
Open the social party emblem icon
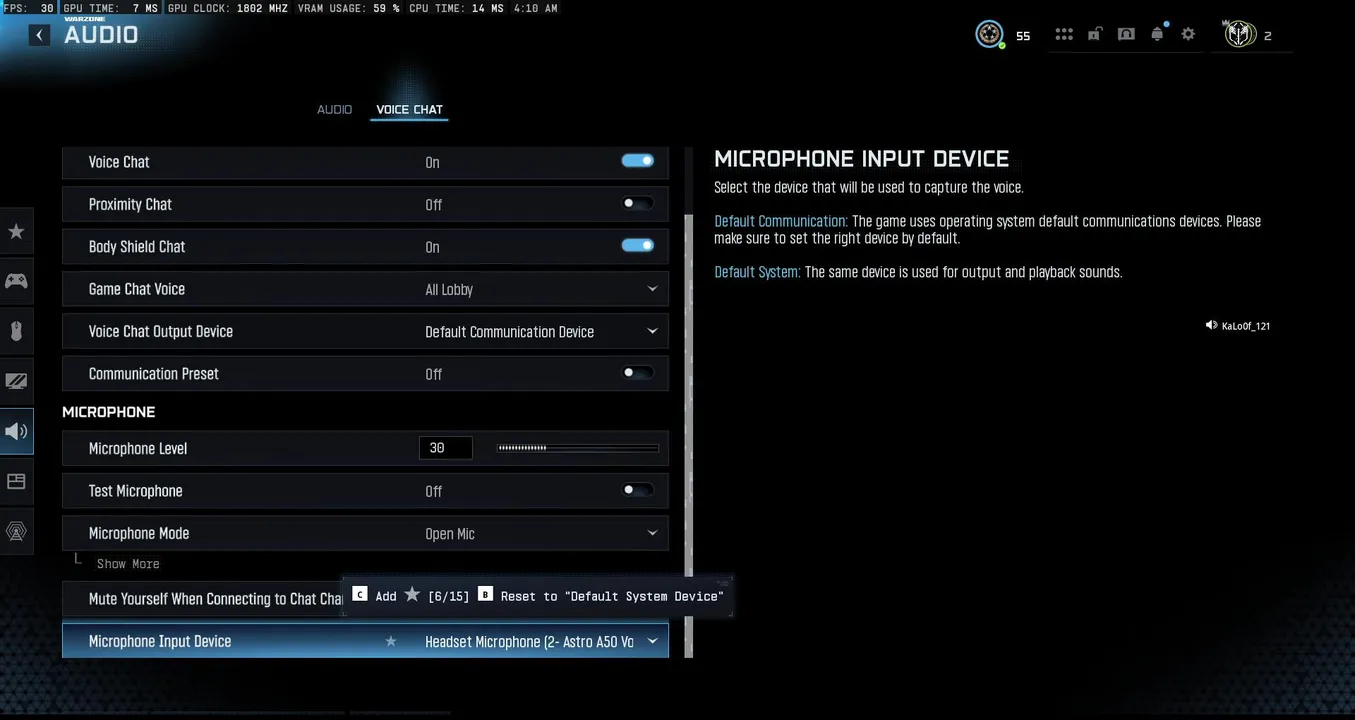[x=1240, y=35]
